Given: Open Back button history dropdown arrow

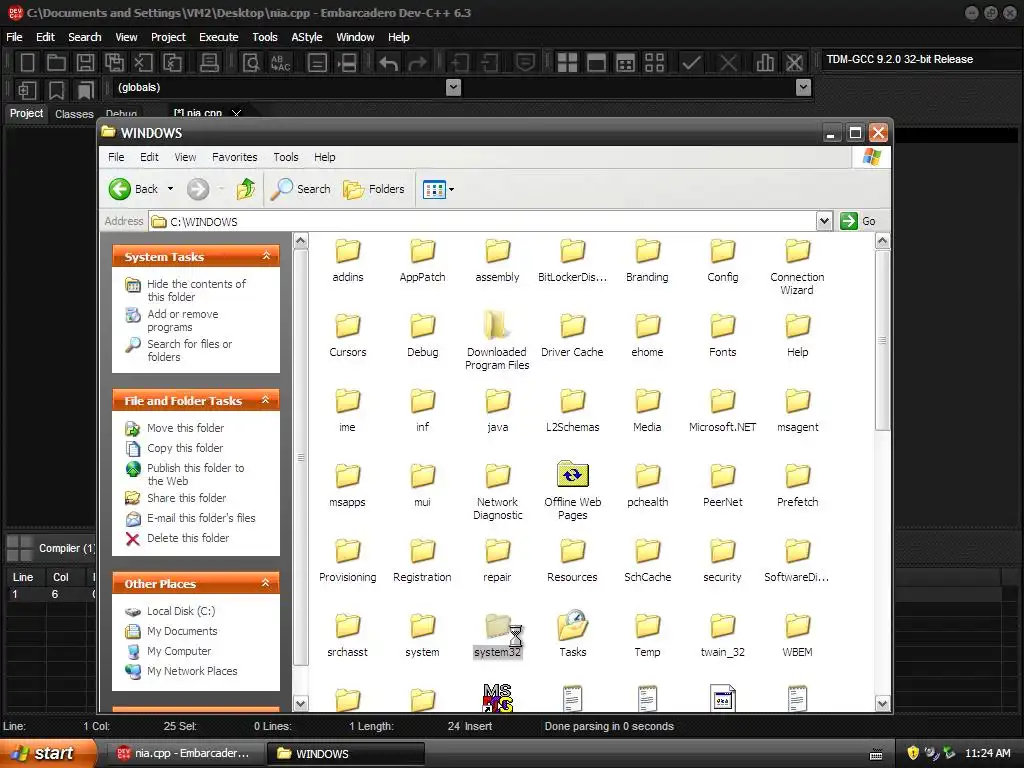Looking at the screenshot, I should 170,189.
